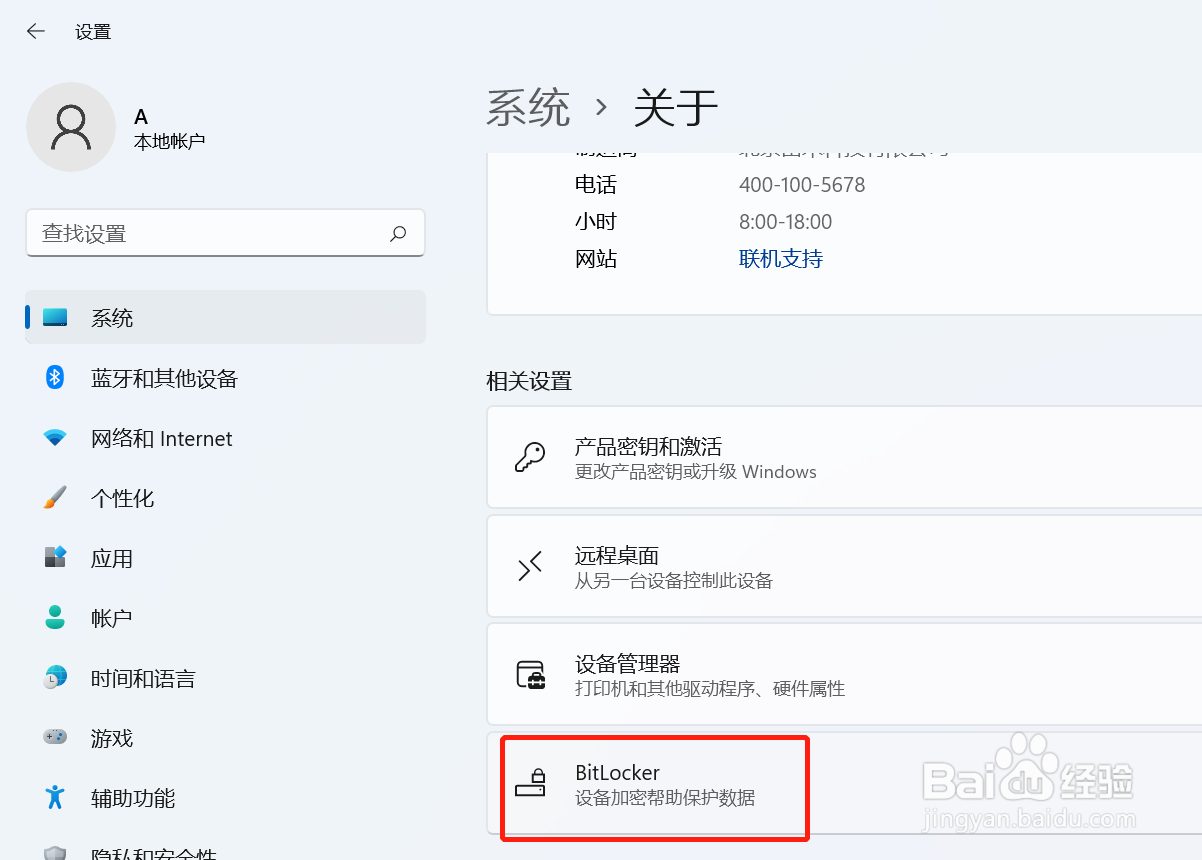Click the 小时 label
This screenshot has width=1202, height=860.
coord(596,222)
